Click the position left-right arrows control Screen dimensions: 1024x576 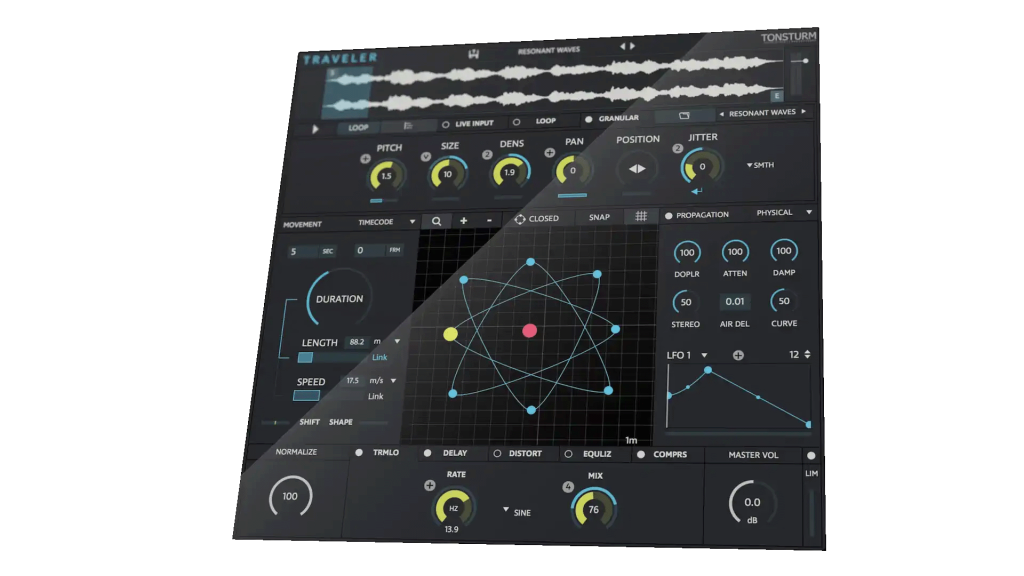[x=636, y=169]
